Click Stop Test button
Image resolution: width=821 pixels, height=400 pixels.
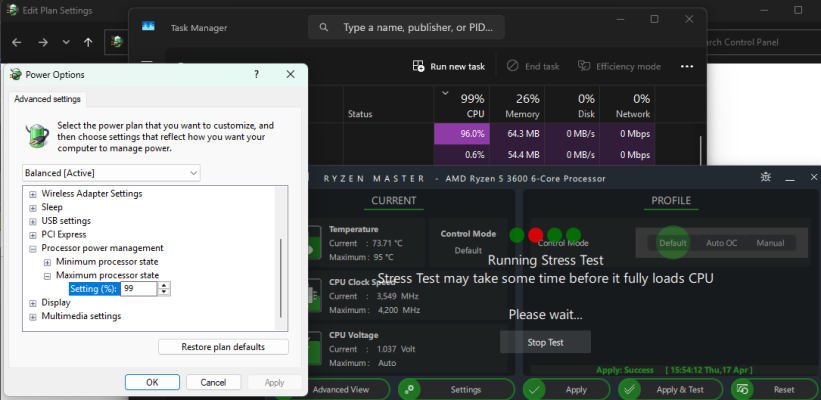tap(545, 342)
